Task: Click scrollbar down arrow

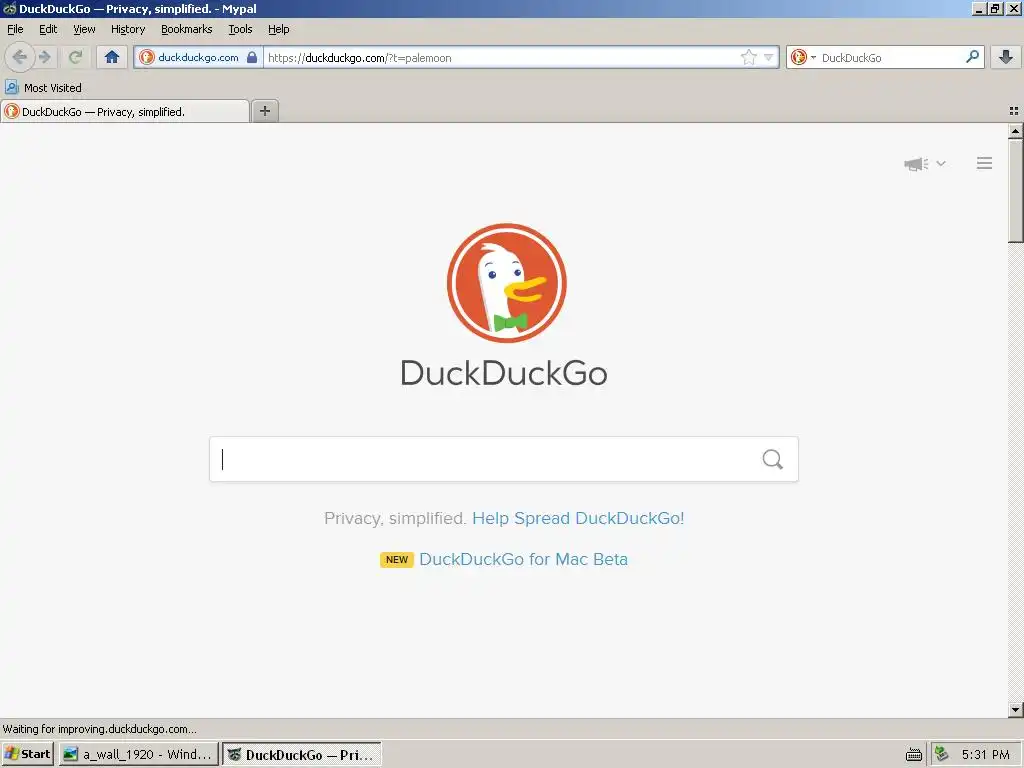Action: point(1015,709)
